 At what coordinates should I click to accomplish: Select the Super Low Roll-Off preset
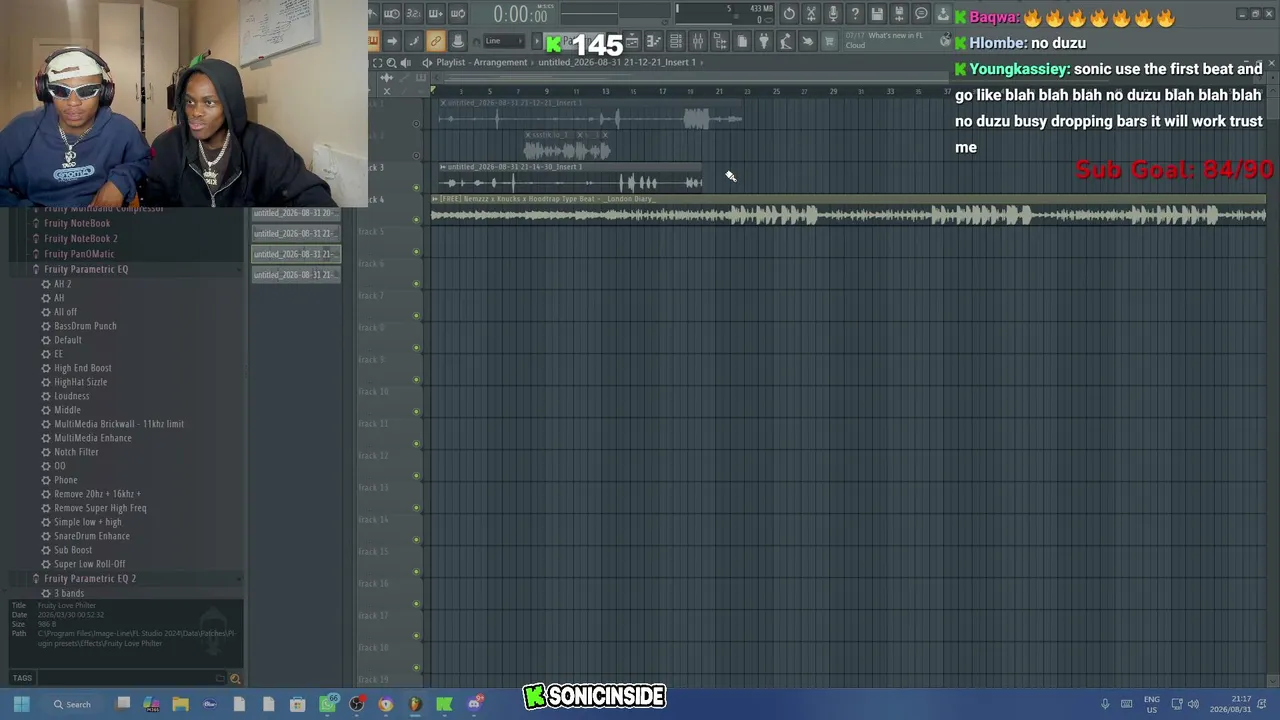click(90, 564)
